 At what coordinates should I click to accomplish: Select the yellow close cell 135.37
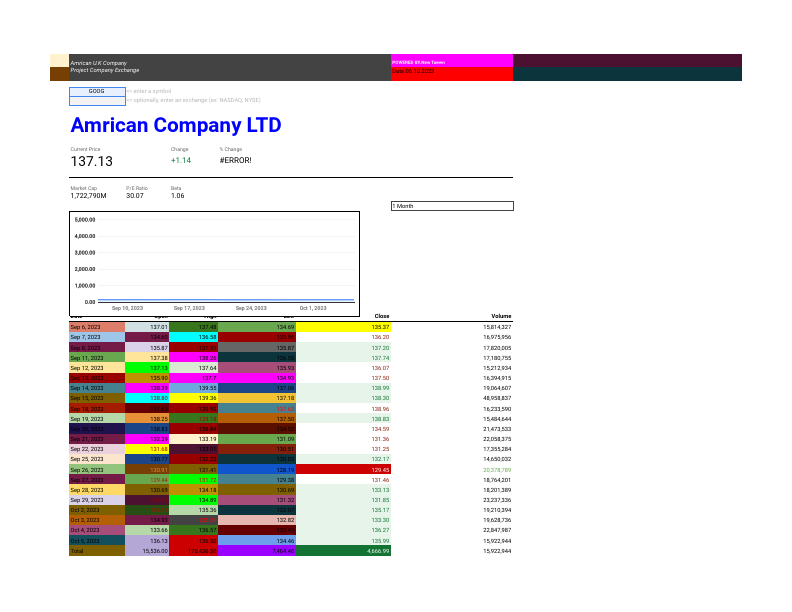tap(343, 327)
